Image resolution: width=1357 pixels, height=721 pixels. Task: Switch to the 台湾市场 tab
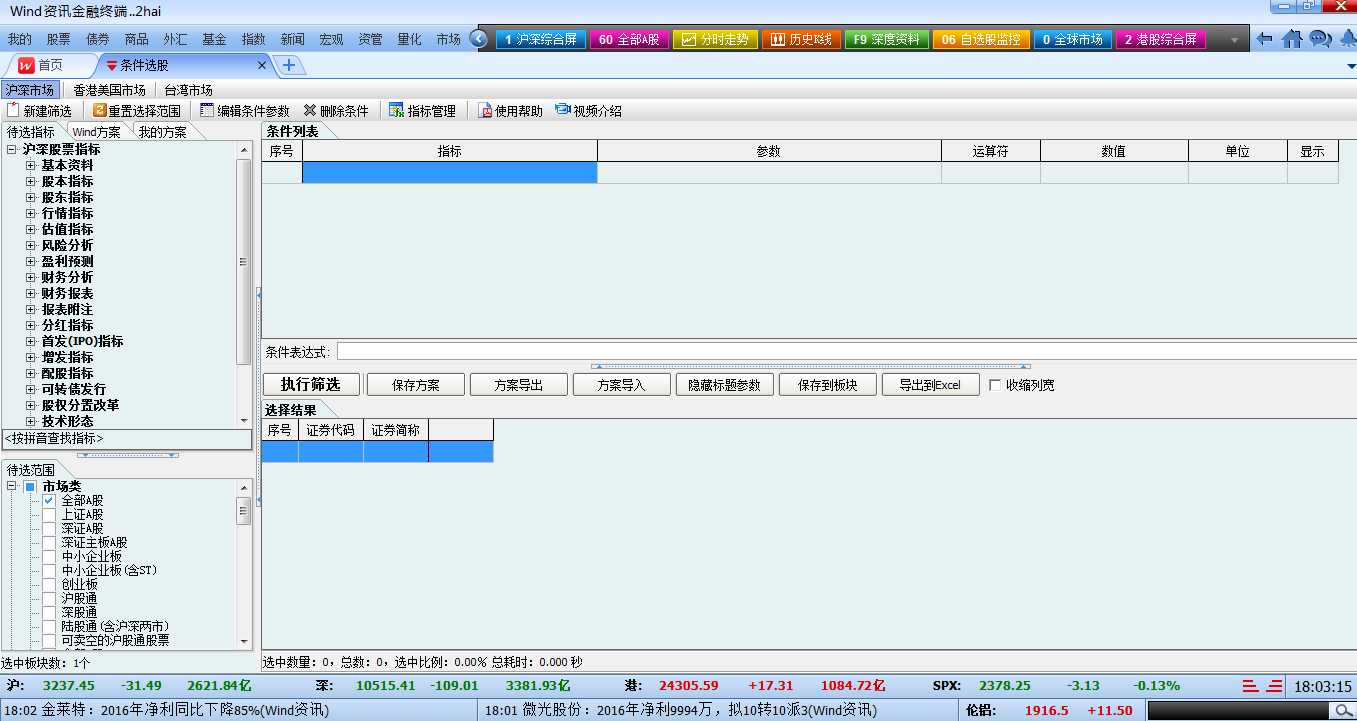189,90
